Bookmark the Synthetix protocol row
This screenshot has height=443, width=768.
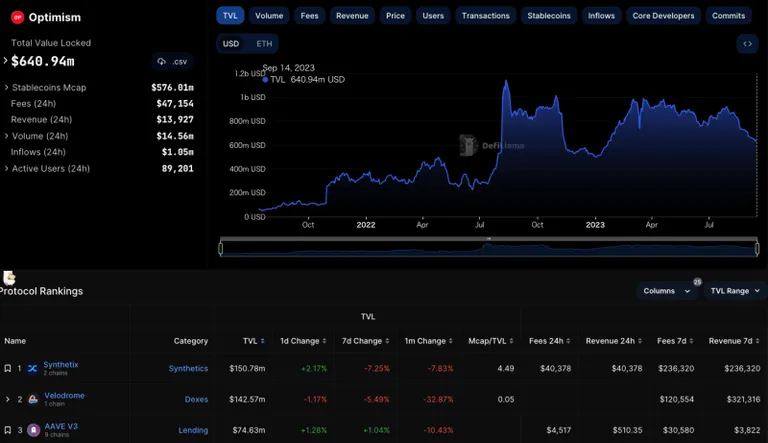[8, 368]
